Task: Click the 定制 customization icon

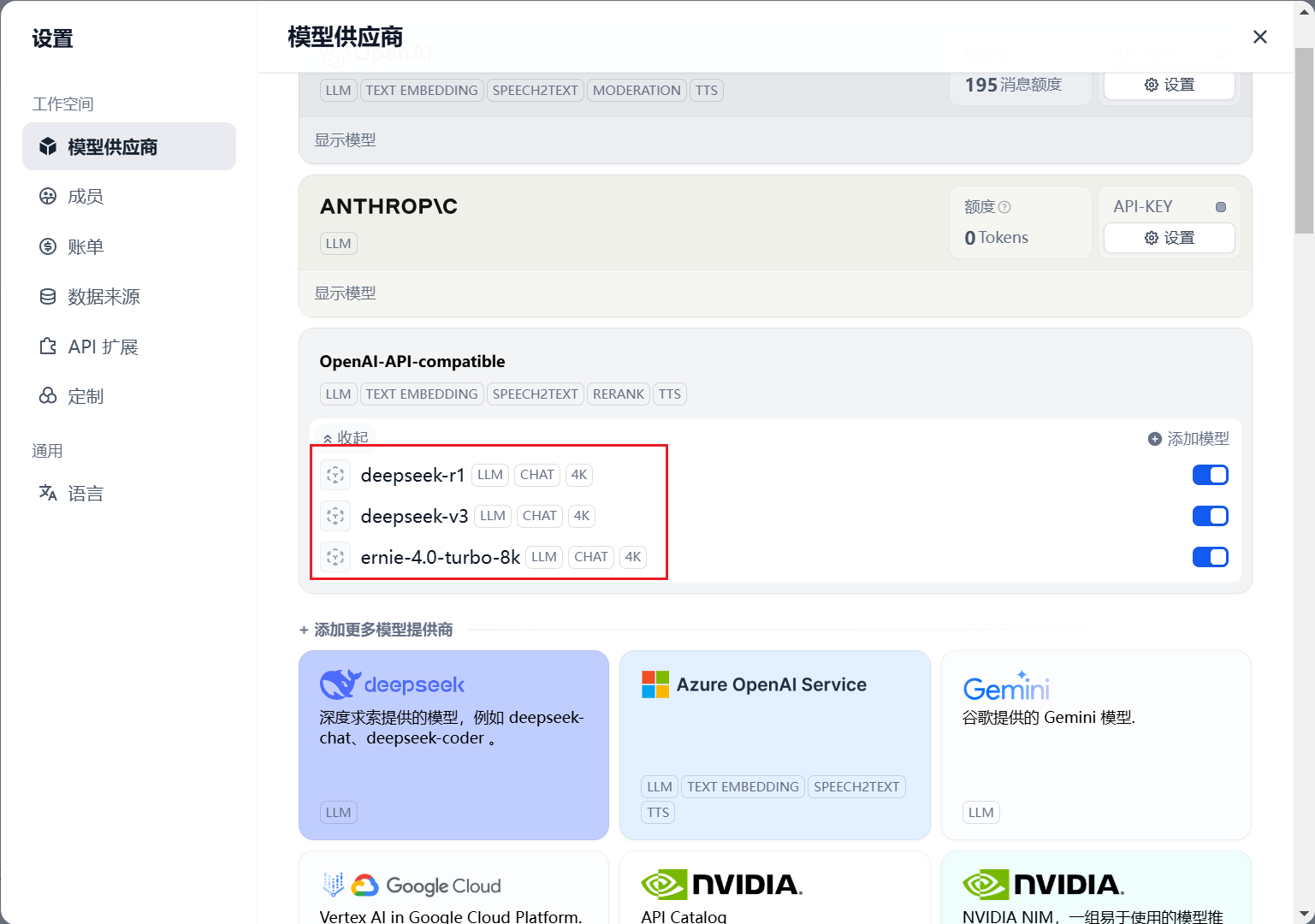Action: click(x=48, y=396)
